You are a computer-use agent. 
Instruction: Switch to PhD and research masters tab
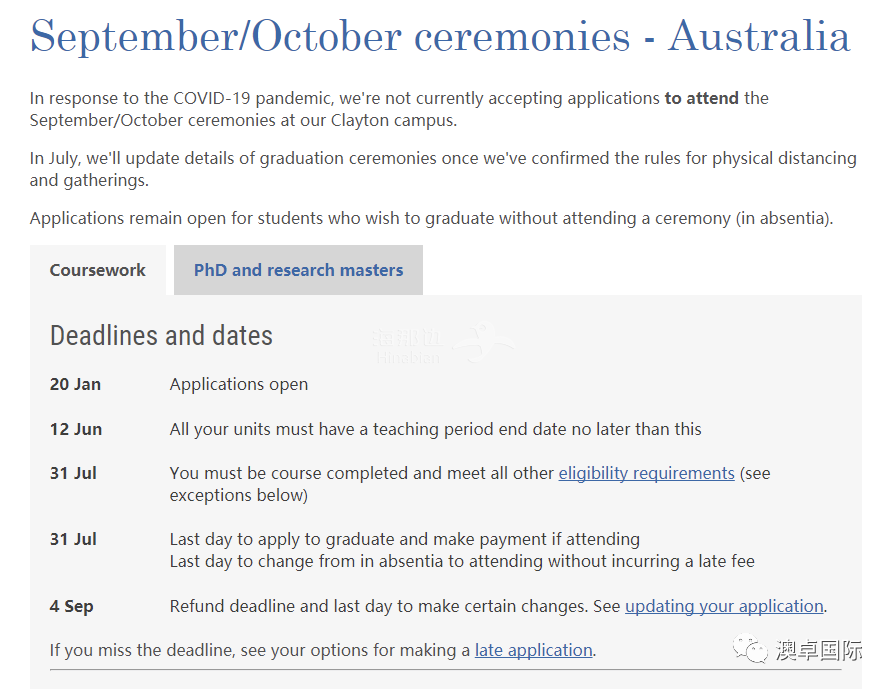point(298,270)
